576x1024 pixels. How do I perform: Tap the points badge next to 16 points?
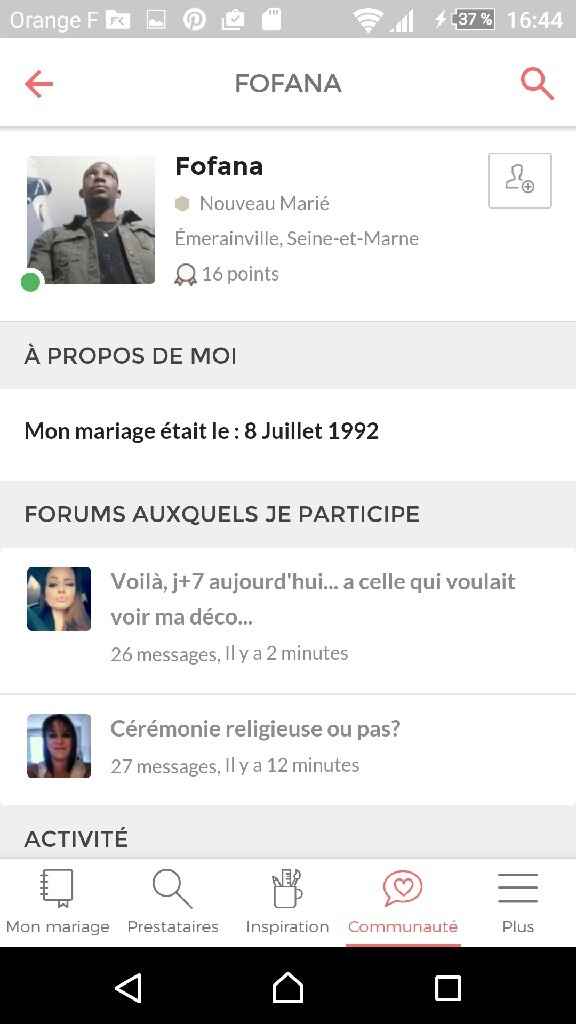[186, 273]
